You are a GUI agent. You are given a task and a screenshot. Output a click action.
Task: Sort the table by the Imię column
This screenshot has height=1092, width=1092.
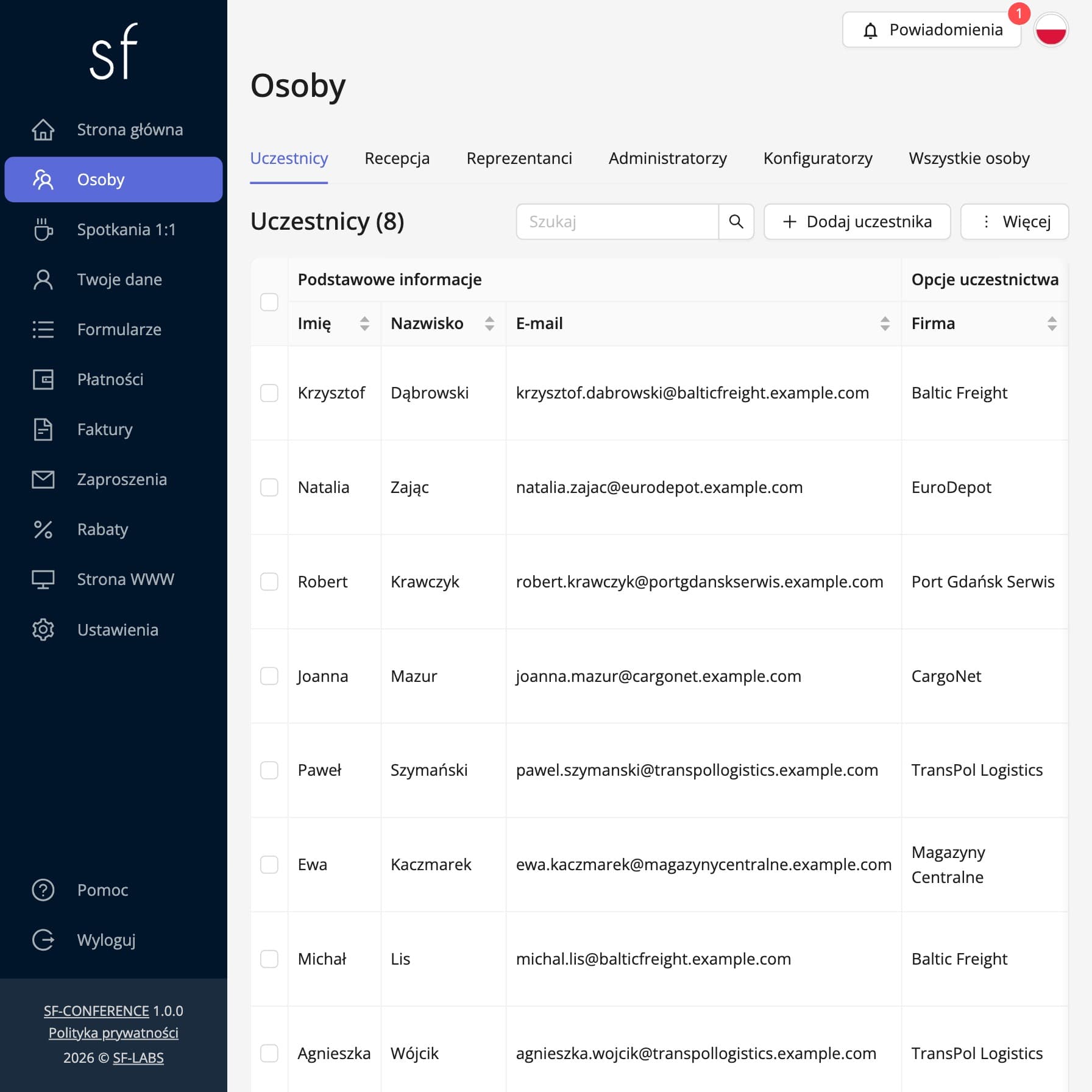364,324
